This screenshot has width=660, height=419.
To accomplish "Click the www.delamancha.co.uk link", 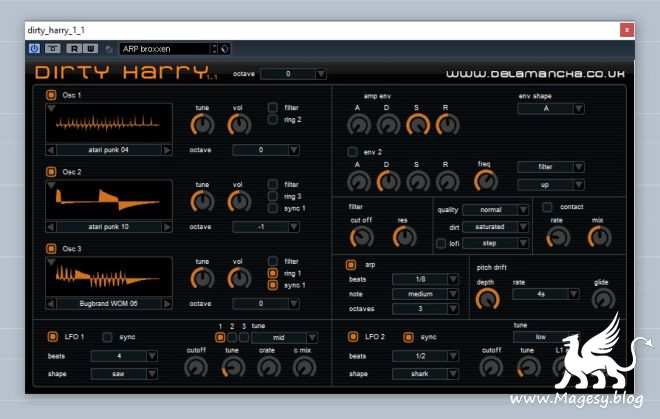I will click(x=535, y=74).
